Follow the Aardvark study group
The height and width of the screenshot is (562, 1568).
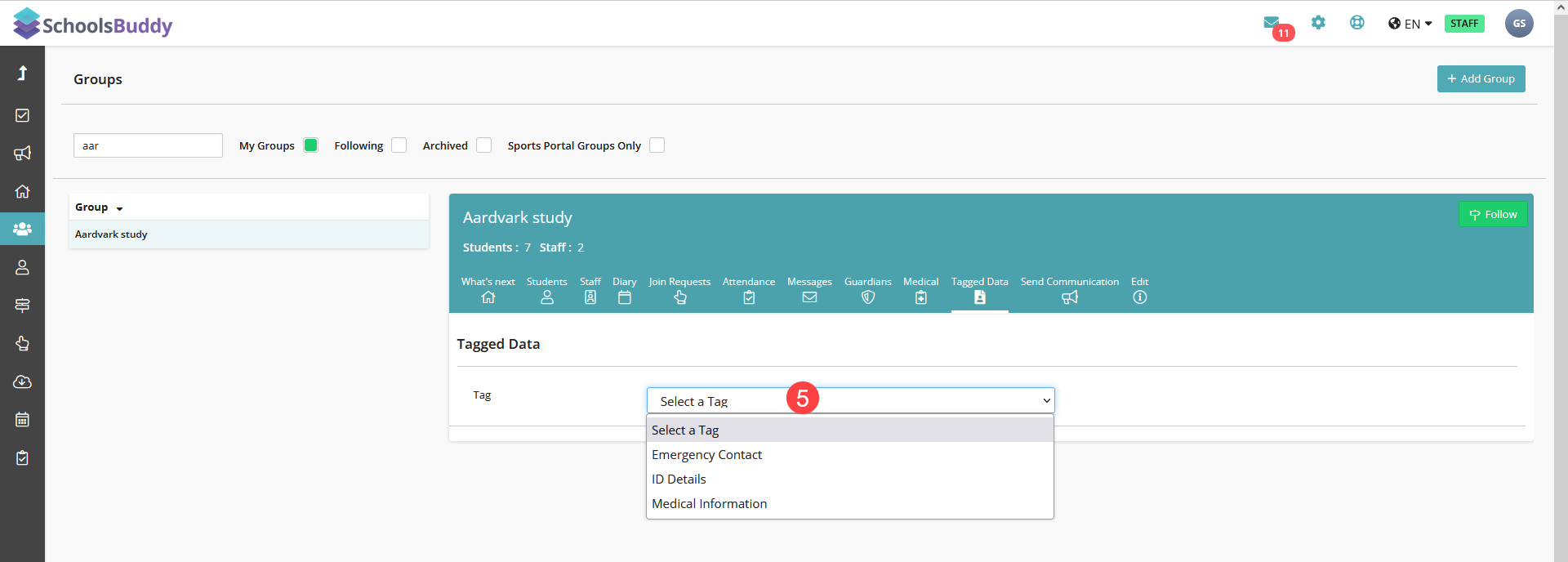click(1492, 214)
